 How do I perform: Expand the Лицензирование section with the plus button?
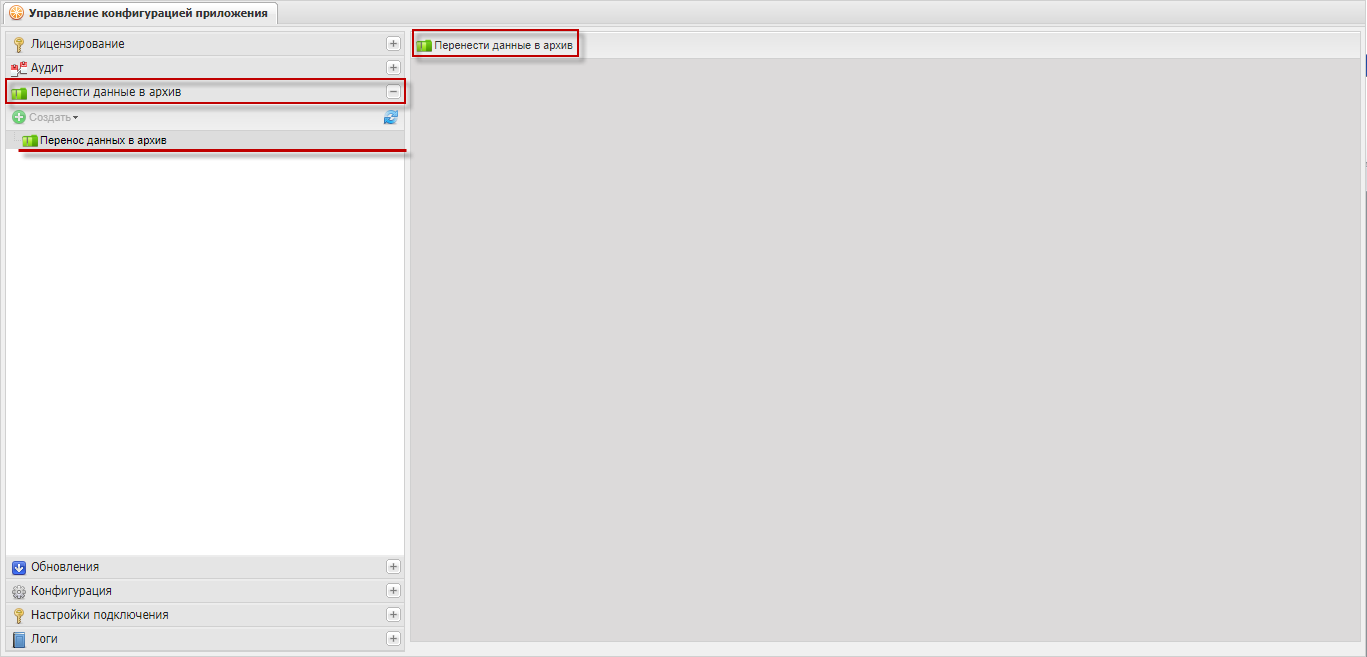[x=393, y=44]
